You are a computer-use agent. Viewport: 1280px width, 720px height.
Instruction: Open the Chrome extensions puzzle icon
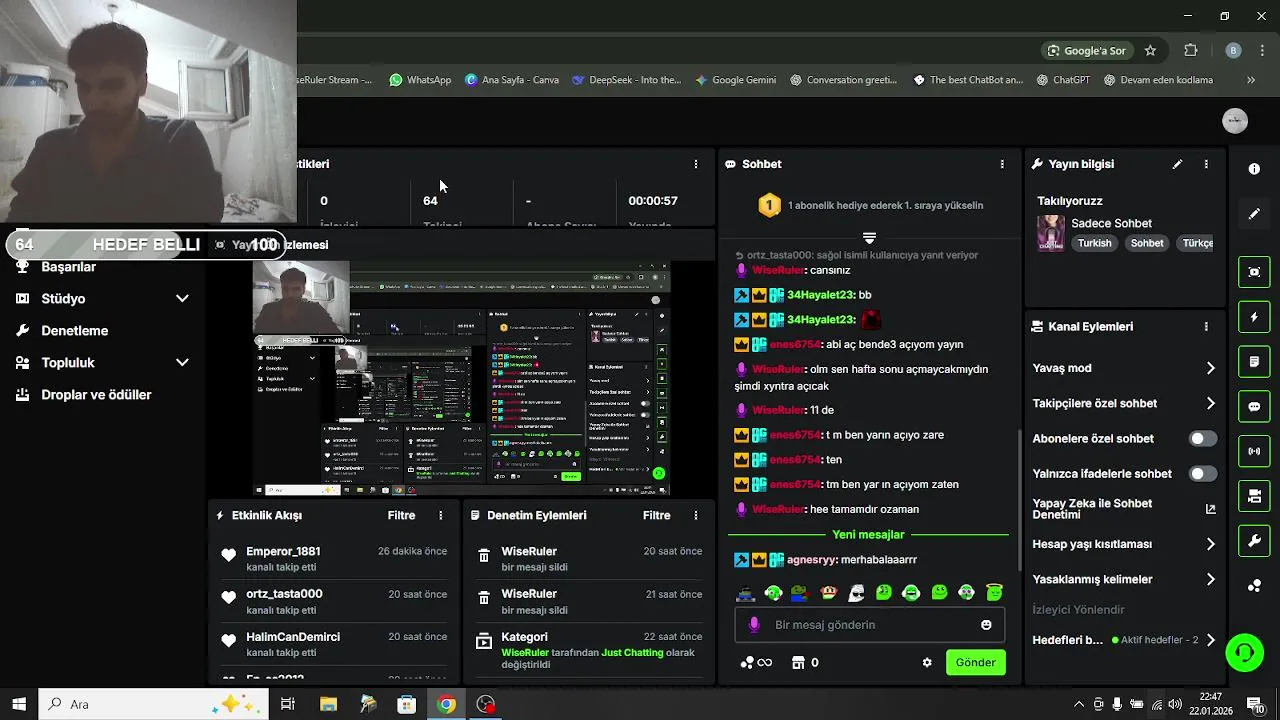click(x=1190, y=51)
